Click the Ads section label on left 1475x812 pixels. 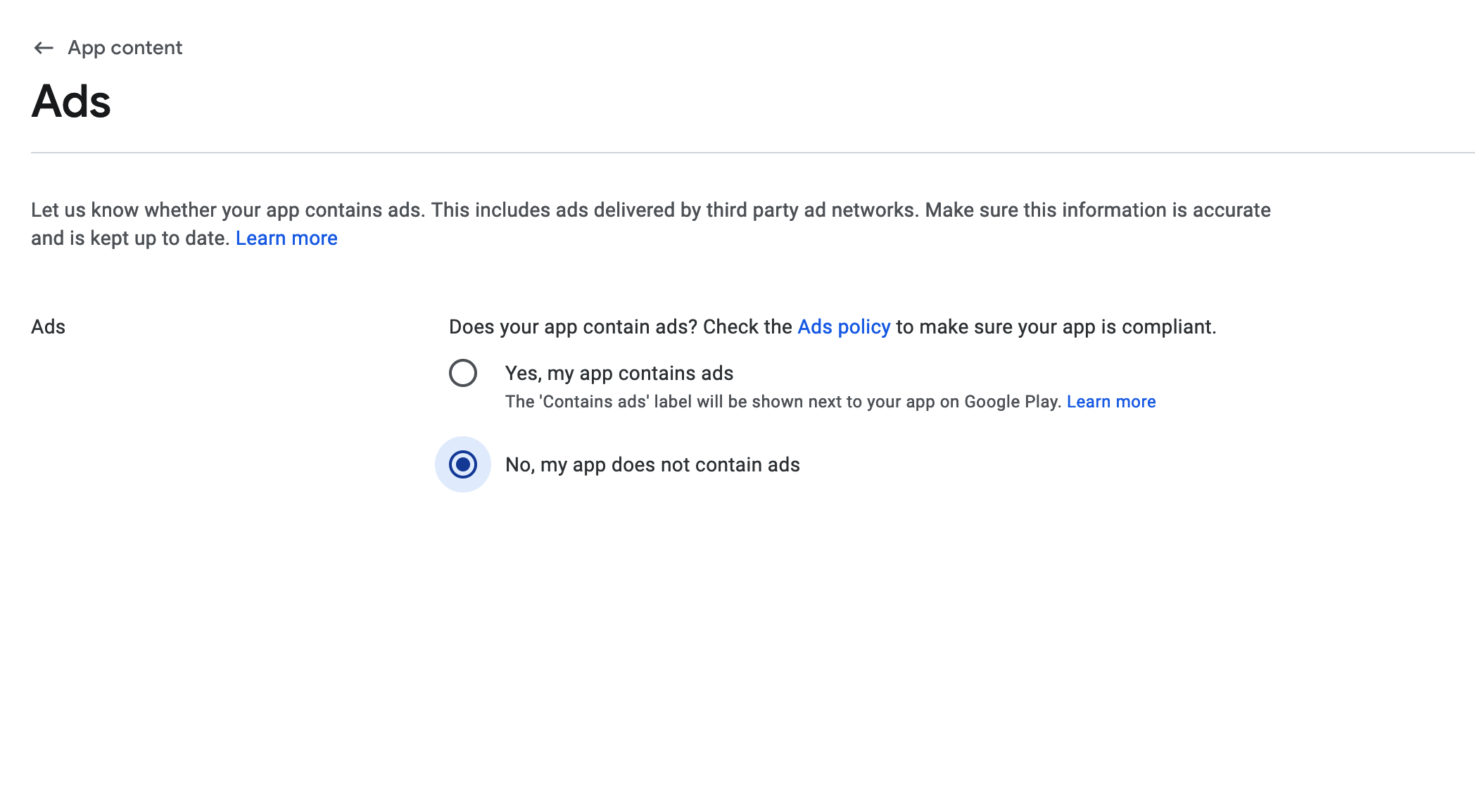[x=48, y=327]
